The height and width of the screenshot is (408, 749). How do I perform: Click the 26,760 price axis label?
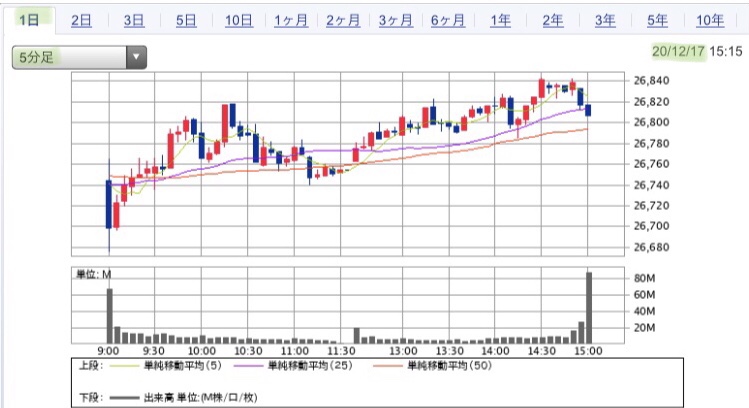tap(651, 164)
